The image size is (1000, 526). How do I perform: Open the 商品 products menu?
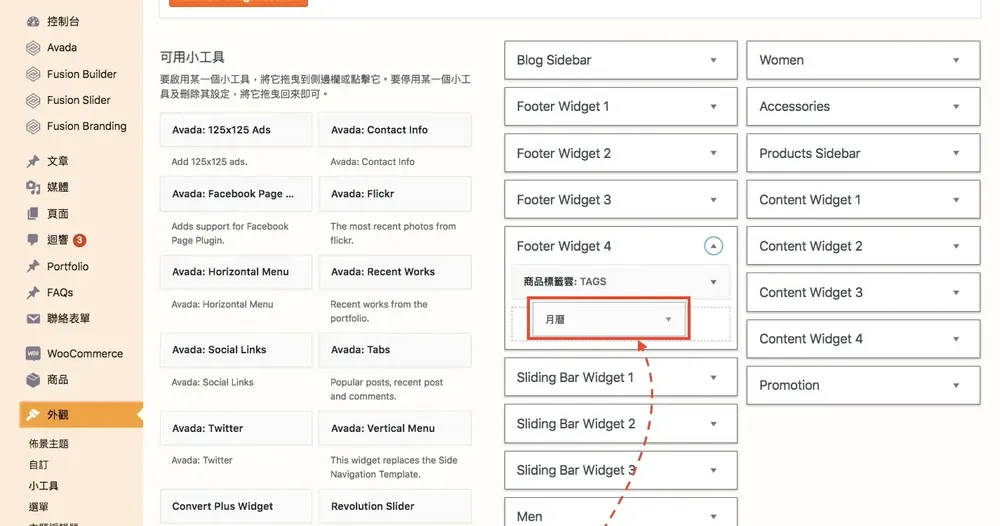click(x=57, y=380)
